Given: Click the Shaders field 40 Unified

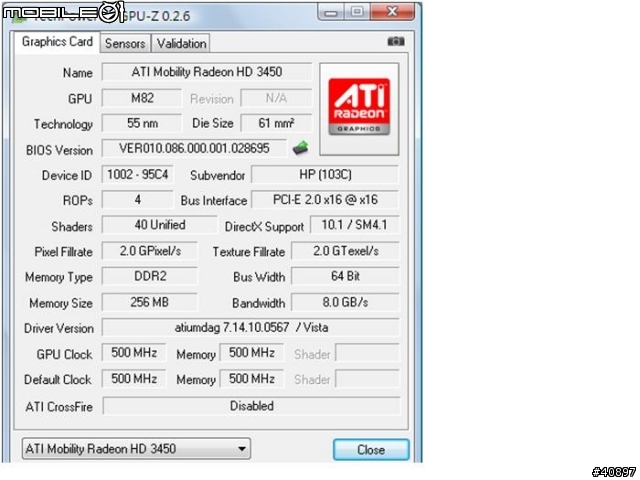Looking at the screenshot, I should pos(159,225).
